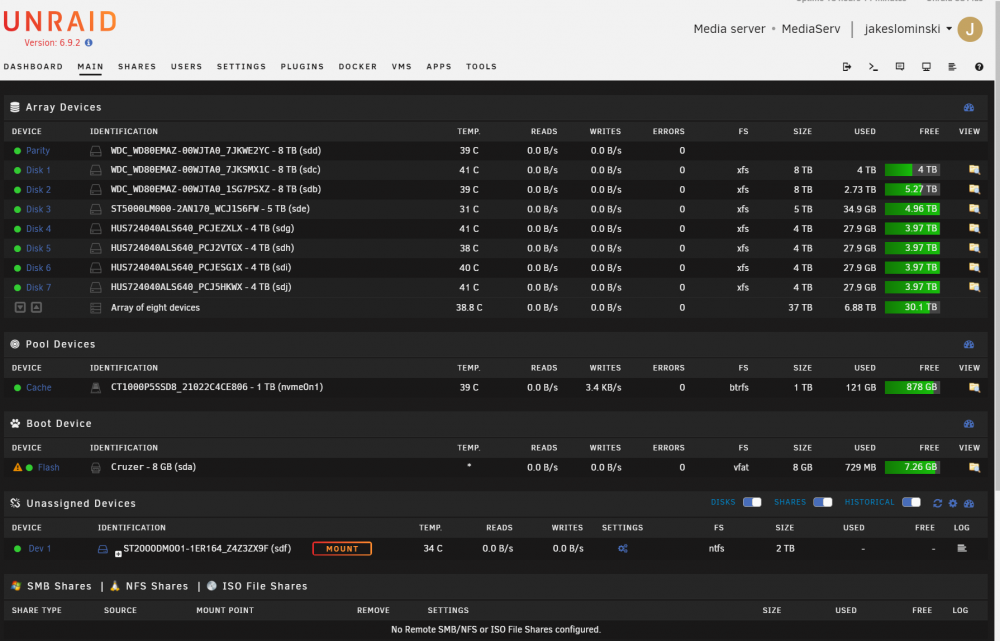Open the USERS tab

[186, 66]
